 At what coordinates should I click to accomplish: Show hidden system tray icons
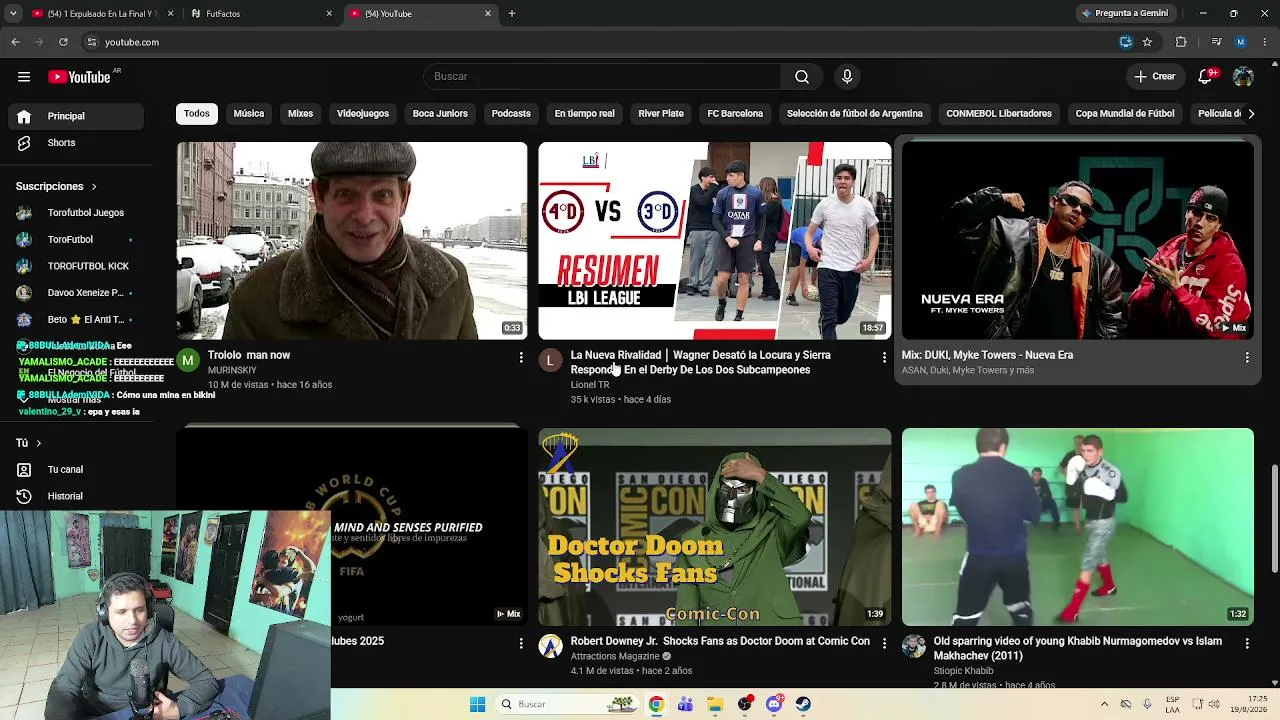1104,704
